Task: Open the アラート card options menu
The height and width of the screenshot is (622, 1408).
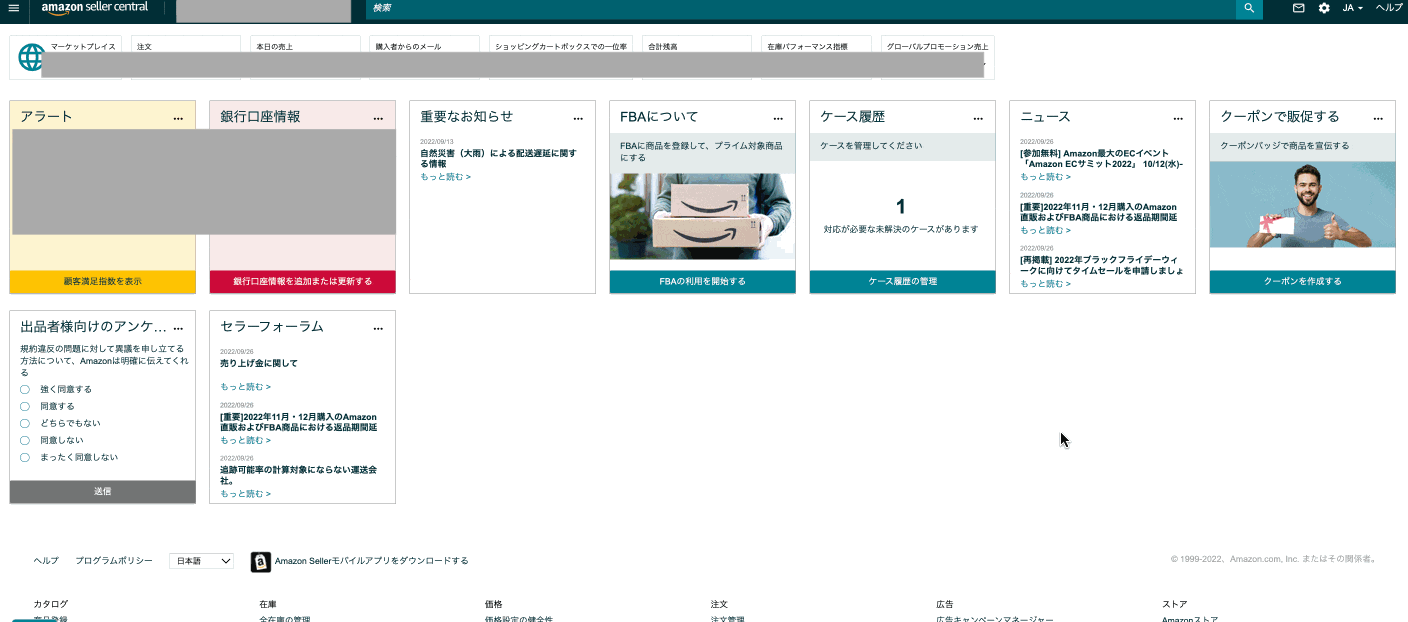Action: click(178, 117)
